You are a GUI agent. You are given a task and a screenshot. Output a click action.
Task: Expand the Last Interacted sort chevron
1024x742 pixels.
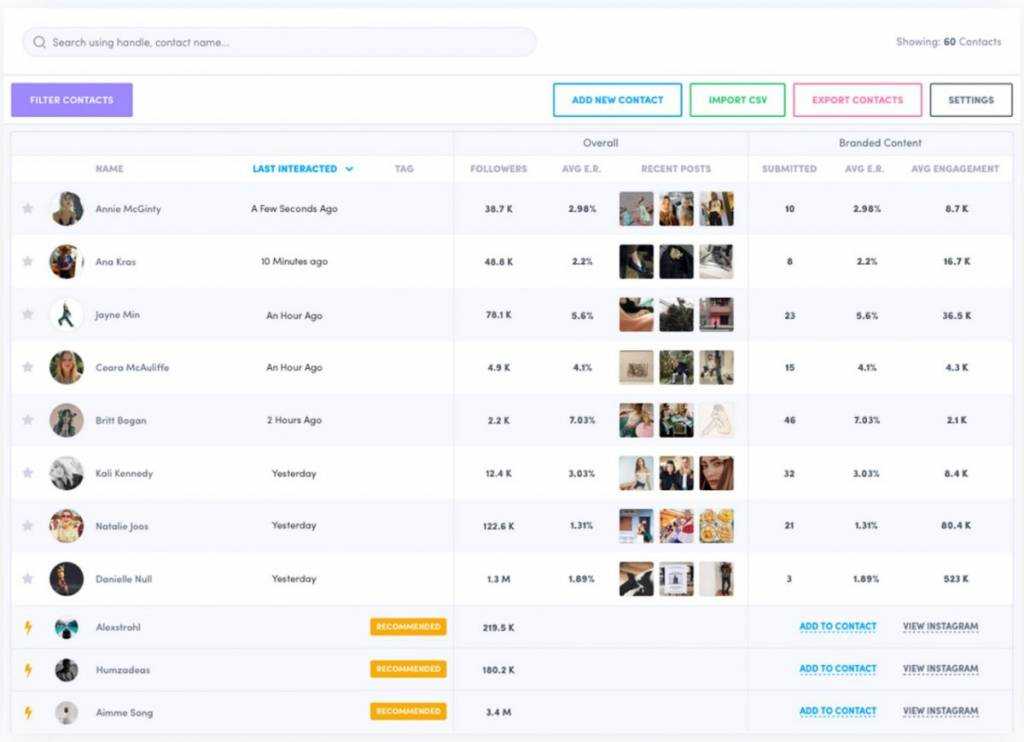349,170
